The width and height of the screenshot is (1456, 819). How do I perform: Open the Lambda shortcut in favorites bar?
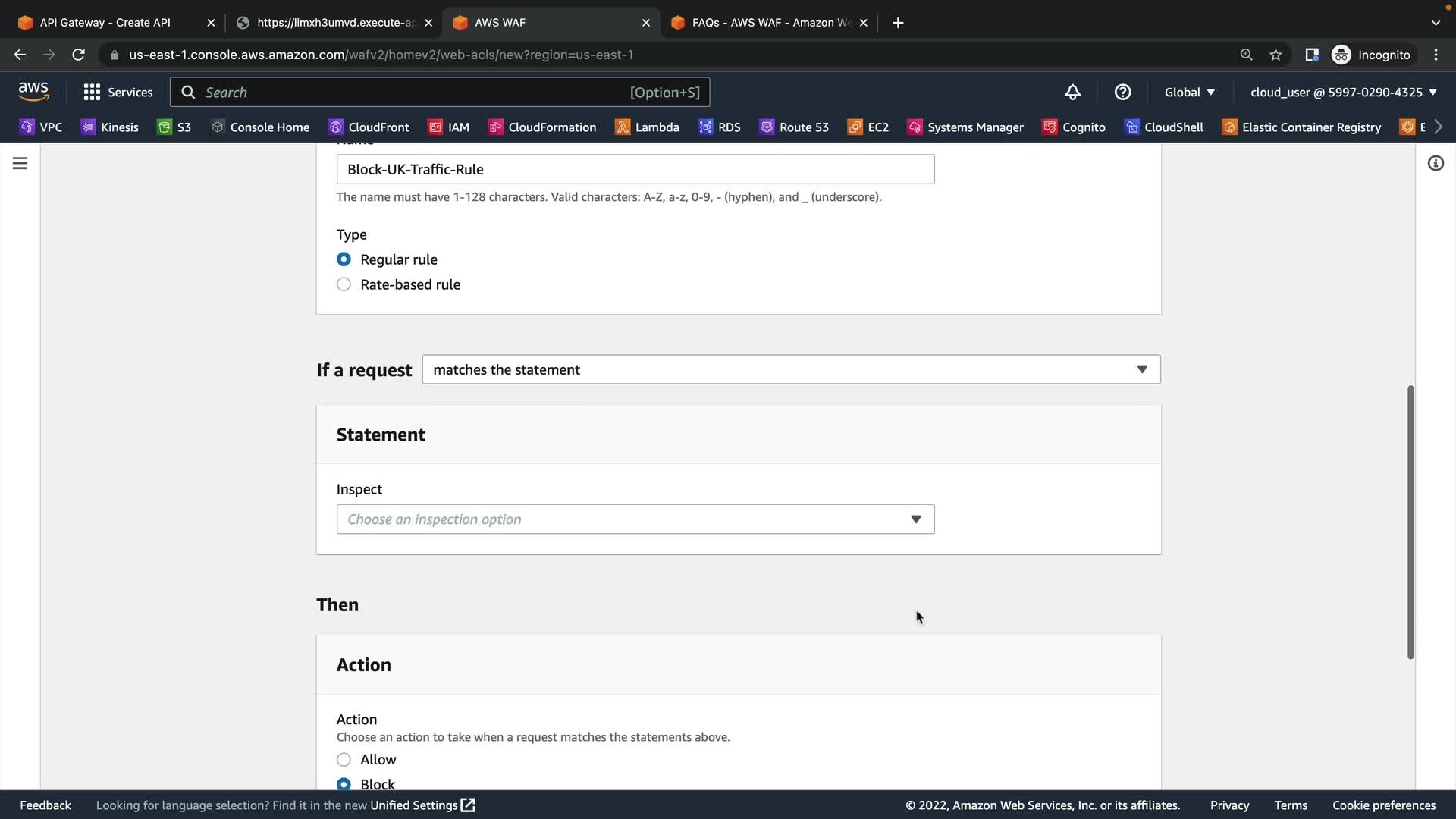647,127
